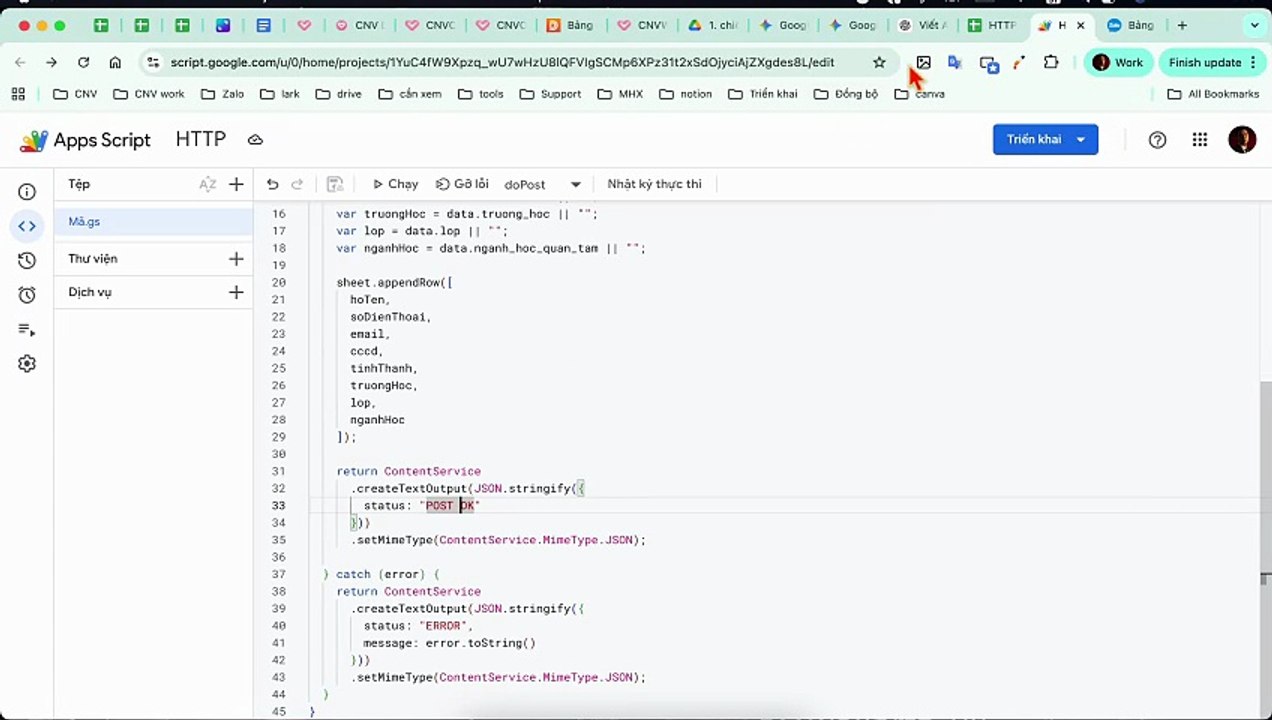
Task: Click the HTTP project title
Action: pos(201,140)
